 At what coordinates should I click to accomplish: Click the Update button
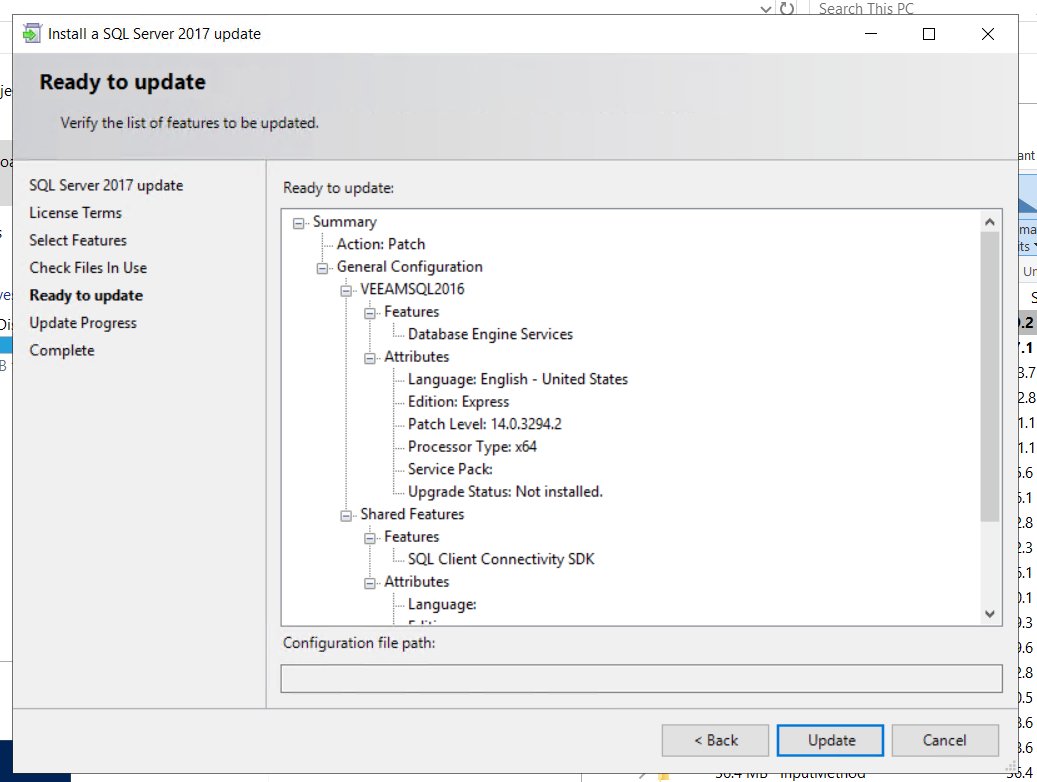click(x=830, y=740)
